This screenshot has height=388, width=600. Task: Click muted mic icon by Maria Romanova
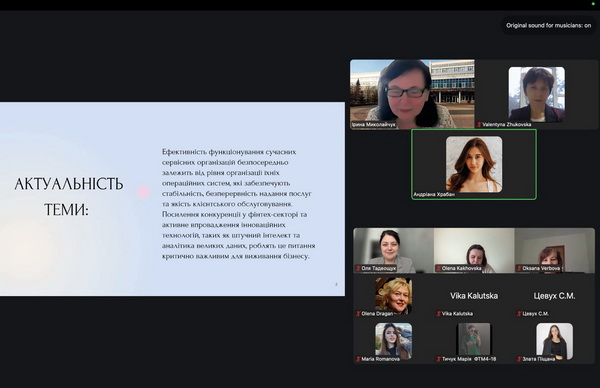[359, 359]
